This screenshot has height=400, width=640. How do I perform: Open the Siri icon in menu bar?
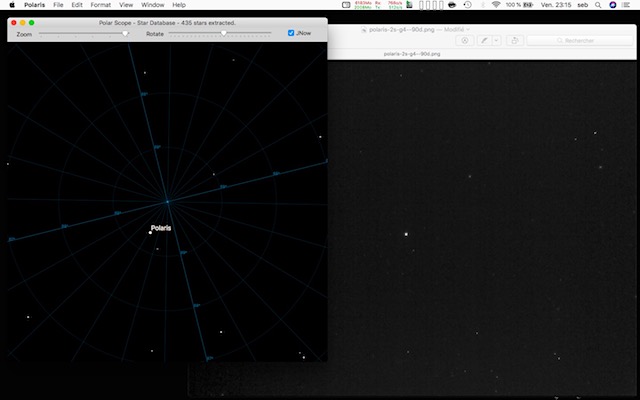pos(612,5)
